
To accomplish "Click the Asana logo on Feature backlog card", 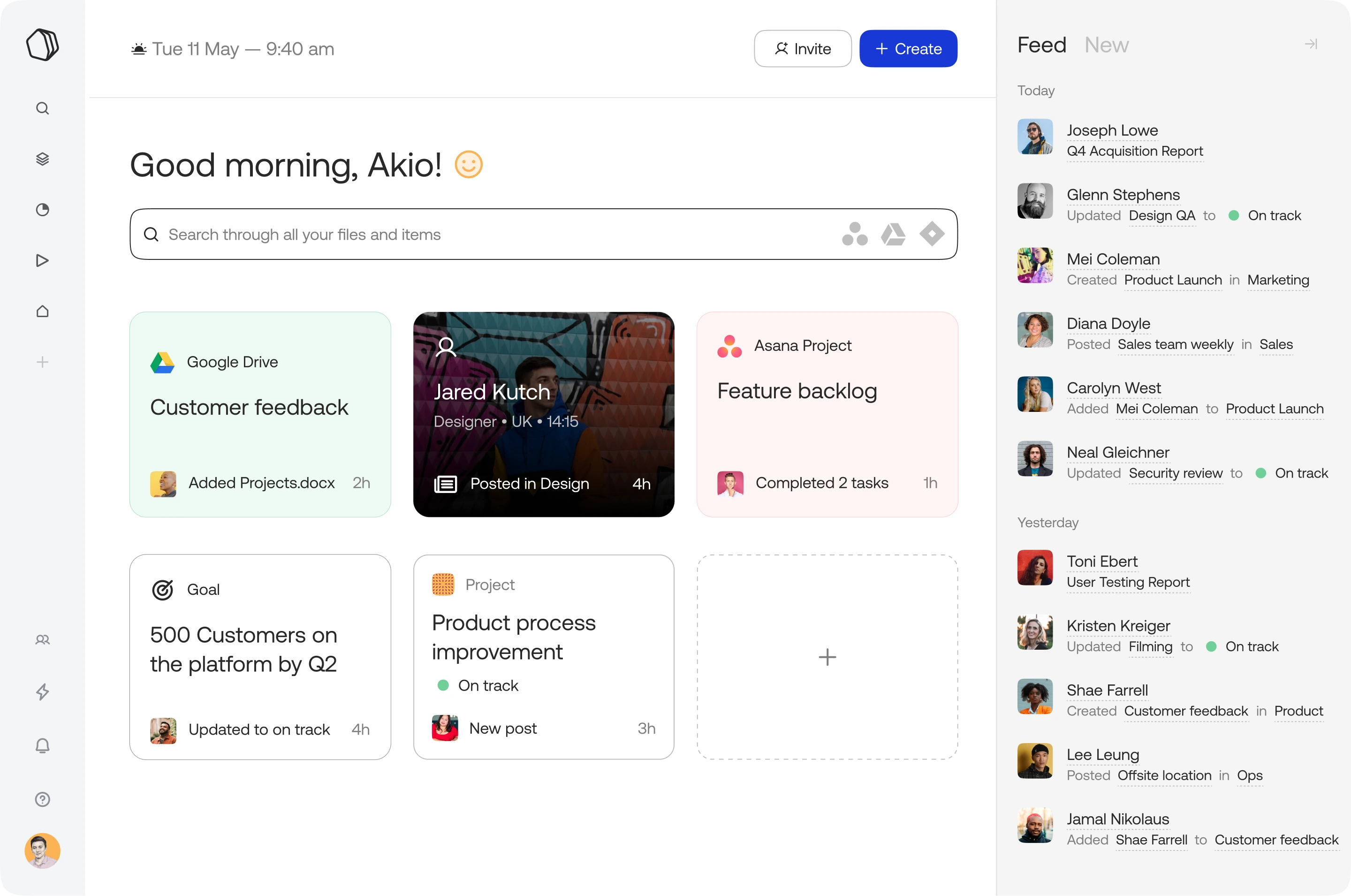I will click(x=729, y=346).
